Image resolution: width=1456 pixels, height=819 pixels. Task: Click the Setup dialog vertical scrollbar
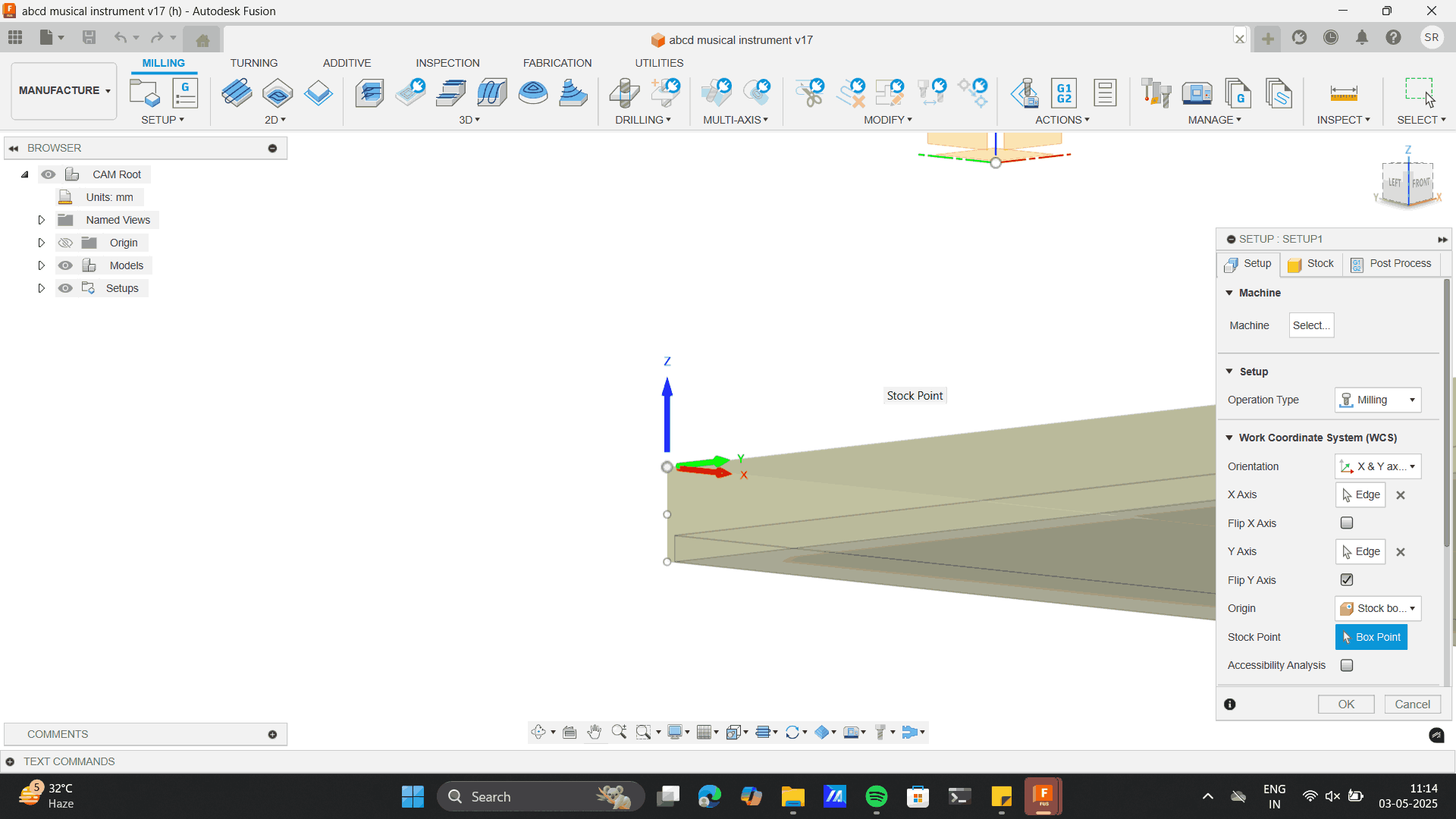click(x=1447, y=413)
